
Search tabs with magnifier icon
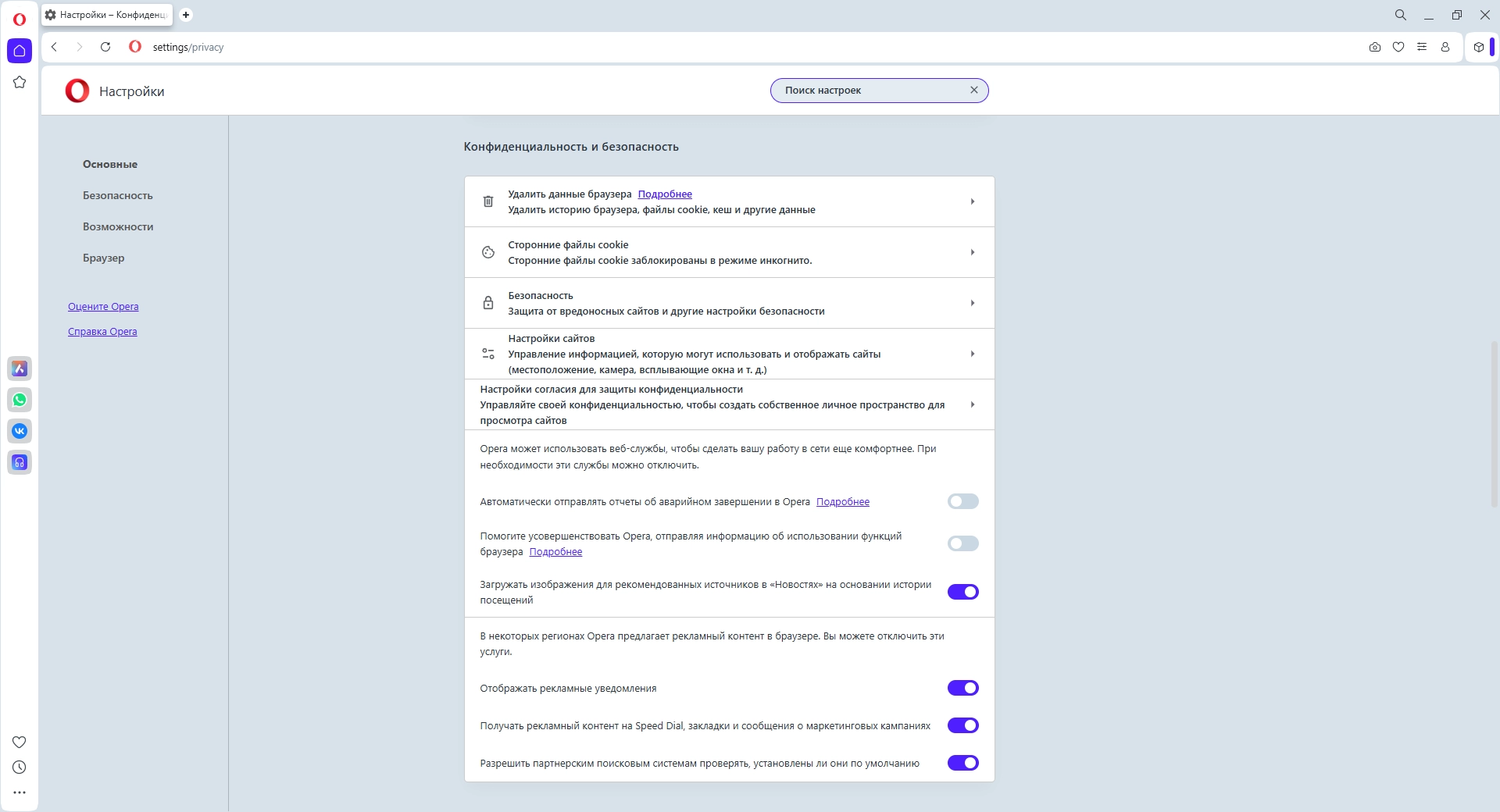(x=1401, y=15)
